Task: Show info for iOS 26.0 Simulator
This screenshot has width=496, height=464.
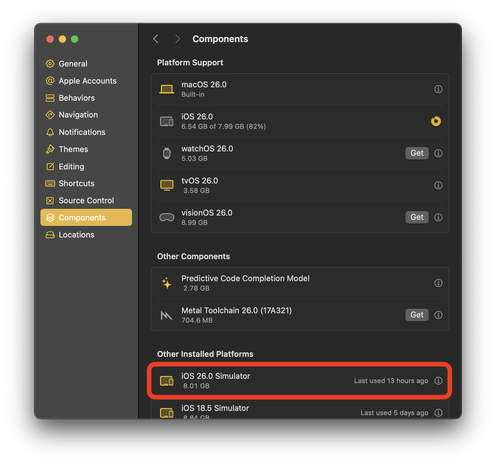Action: 438,380
